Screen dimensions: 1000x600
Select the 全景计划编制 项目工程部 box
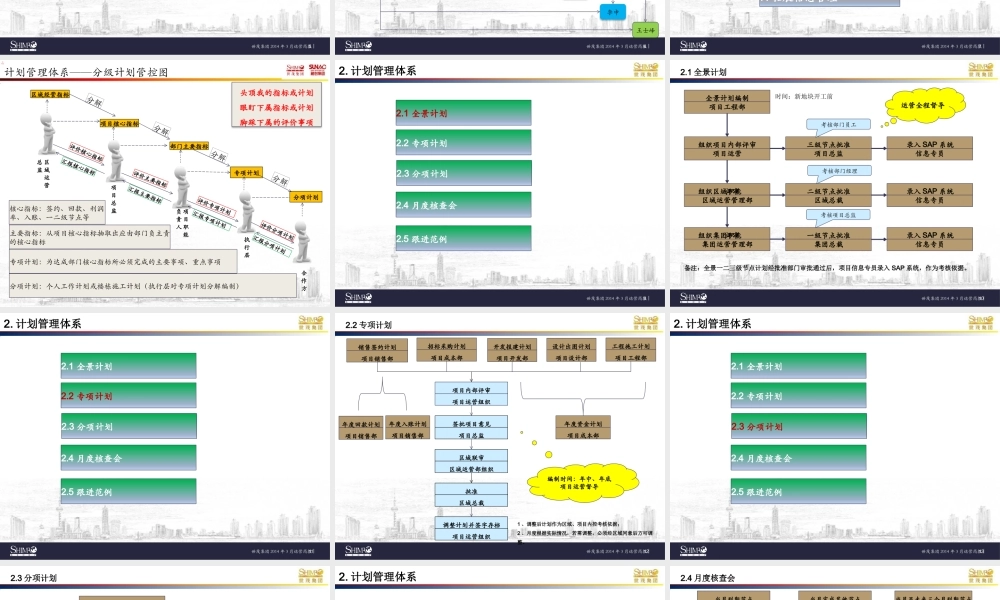[727, 102]
